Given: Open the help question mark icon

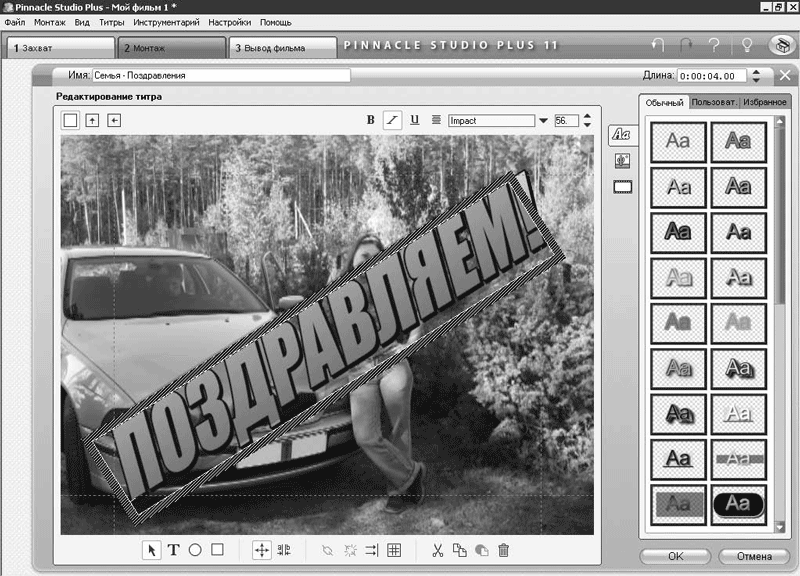Looking at the screenshot, I should [715, 46].
